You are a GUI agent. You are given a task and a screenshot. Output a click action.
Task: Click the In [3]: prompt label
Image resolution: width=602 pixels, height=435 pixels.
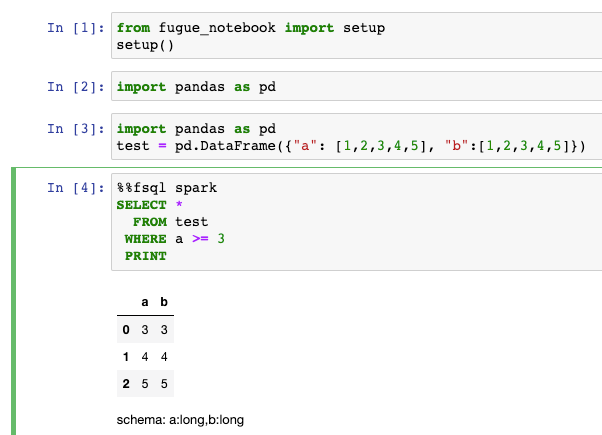pyautogui.click(x=76, y=129)
